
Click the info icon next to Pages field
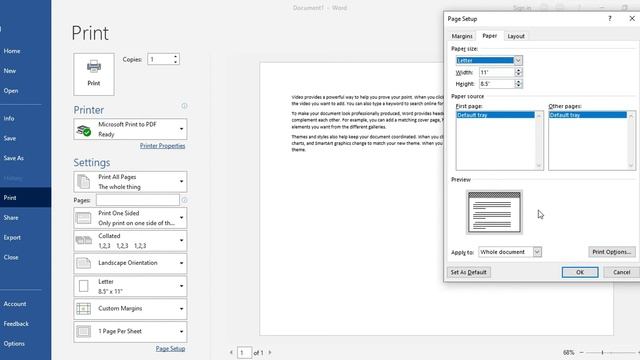[x=184, y=200]
